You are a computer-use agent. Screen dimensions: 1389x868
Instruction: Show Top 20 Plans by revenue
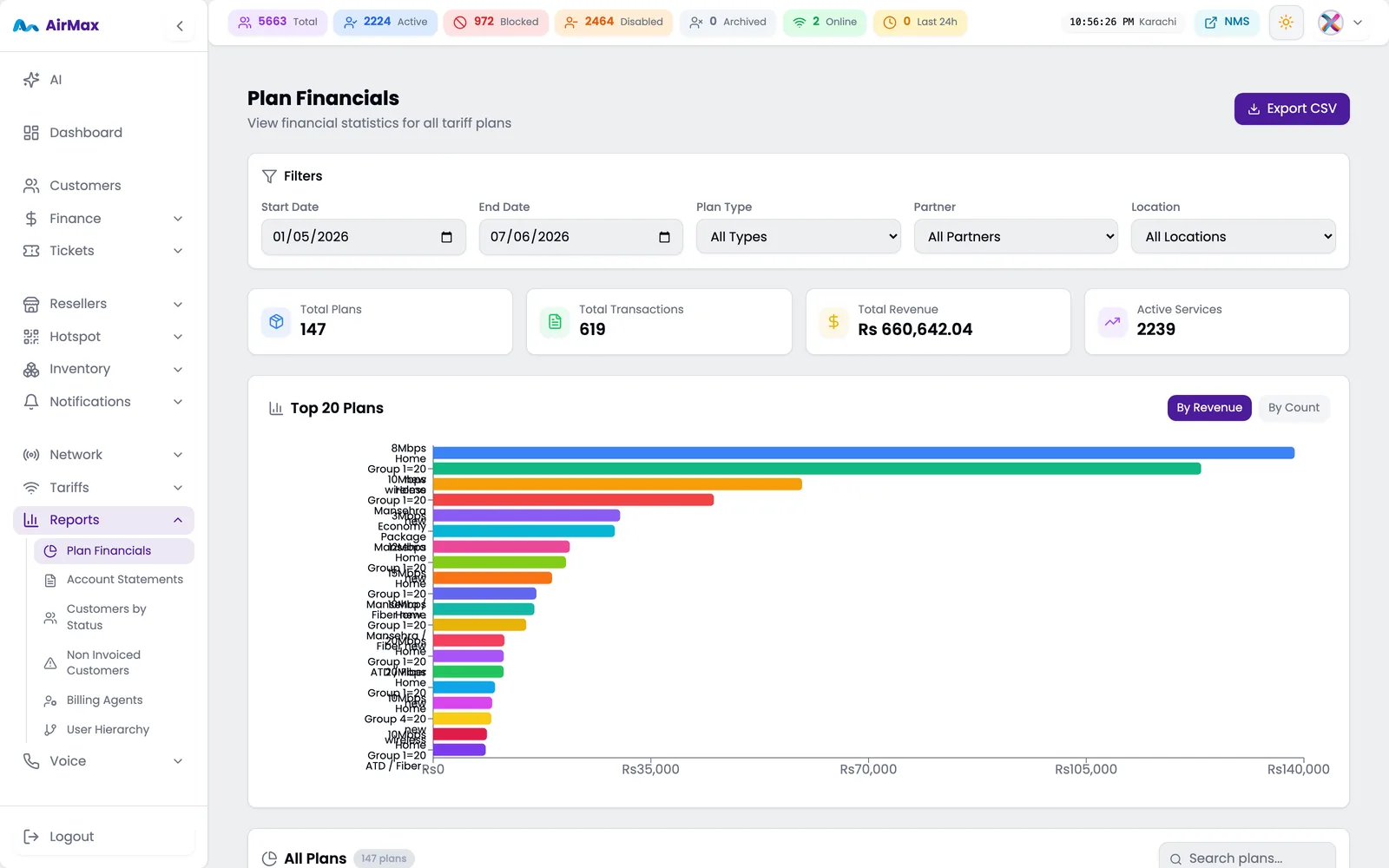point(1209,408)
